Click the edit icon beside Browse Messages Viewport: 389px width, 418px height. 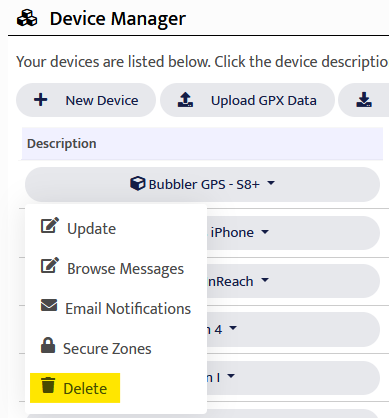[50, 265]
